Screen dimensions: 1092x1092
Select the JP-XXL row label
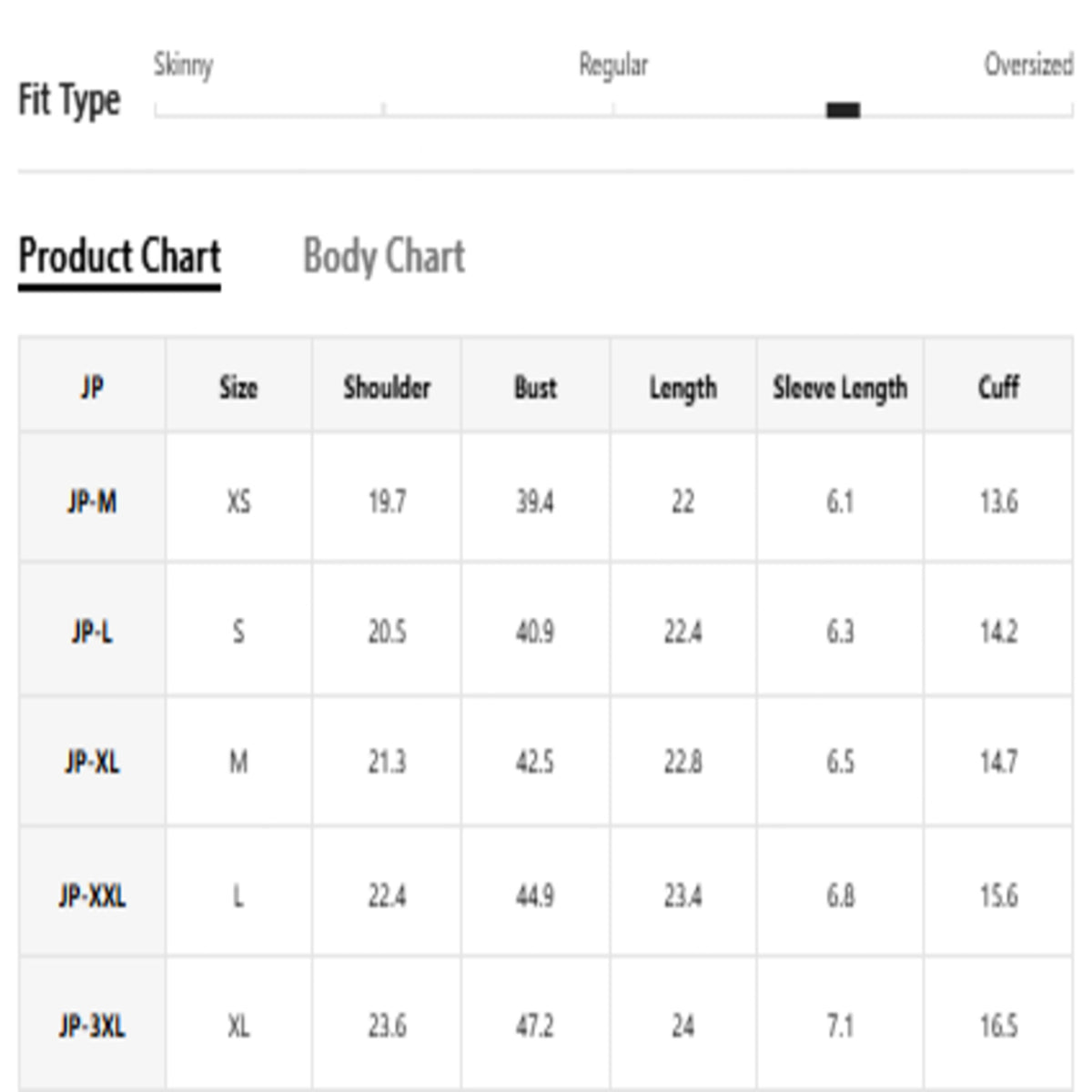pyautogui.click(x=92, y=896)
